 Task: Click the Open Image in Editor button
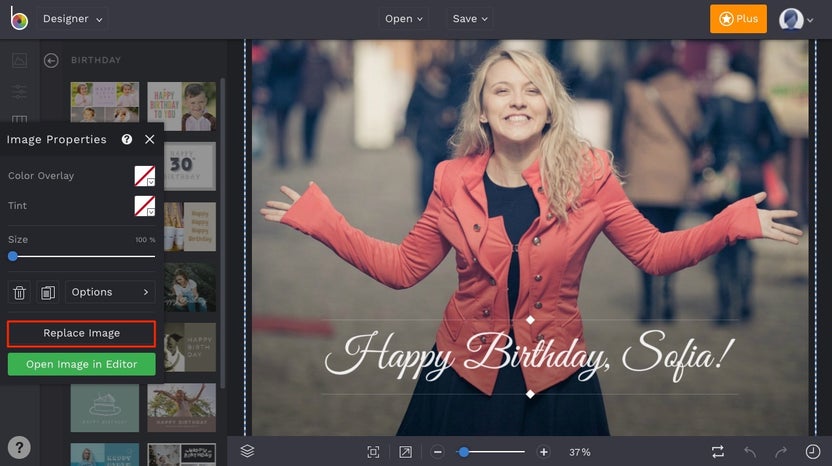point(81,363)
